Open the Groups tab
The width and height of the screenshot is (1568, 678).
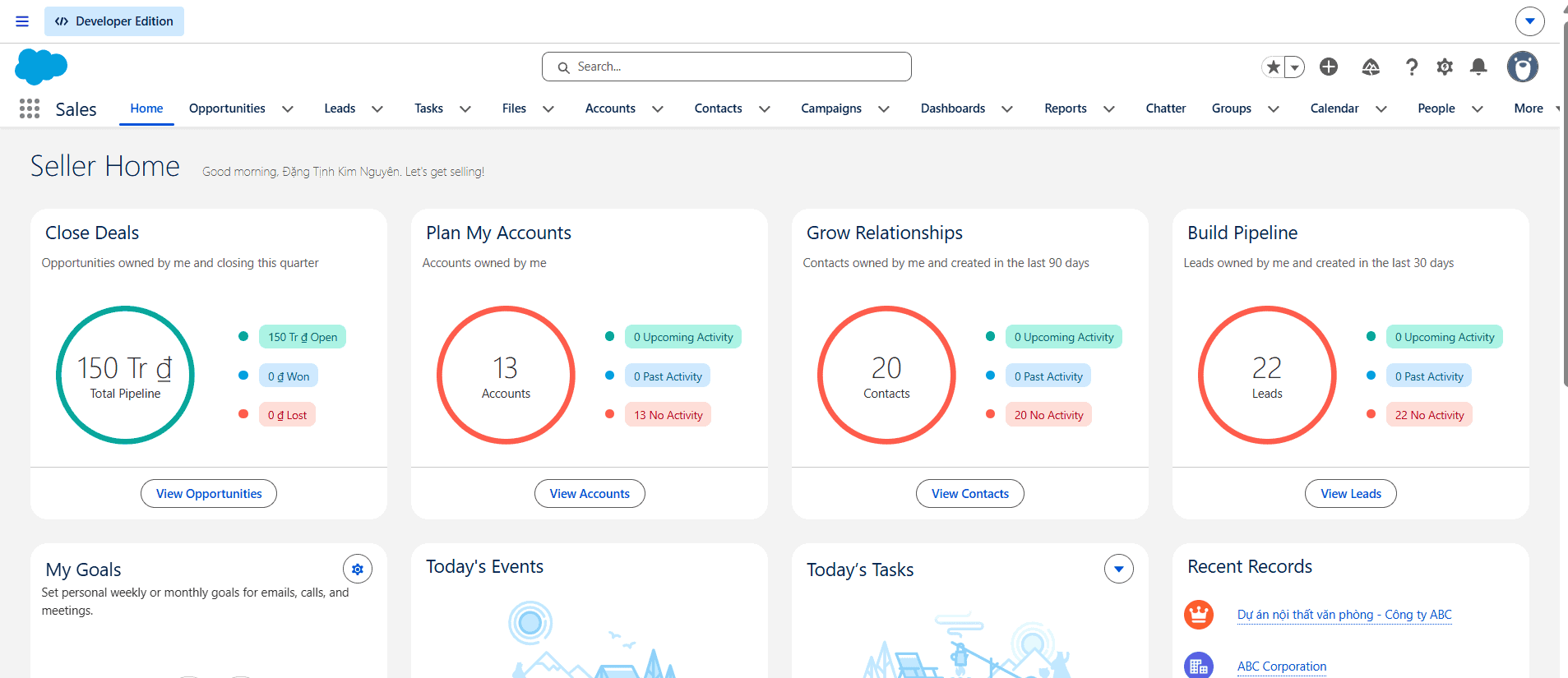[1232, 108]
